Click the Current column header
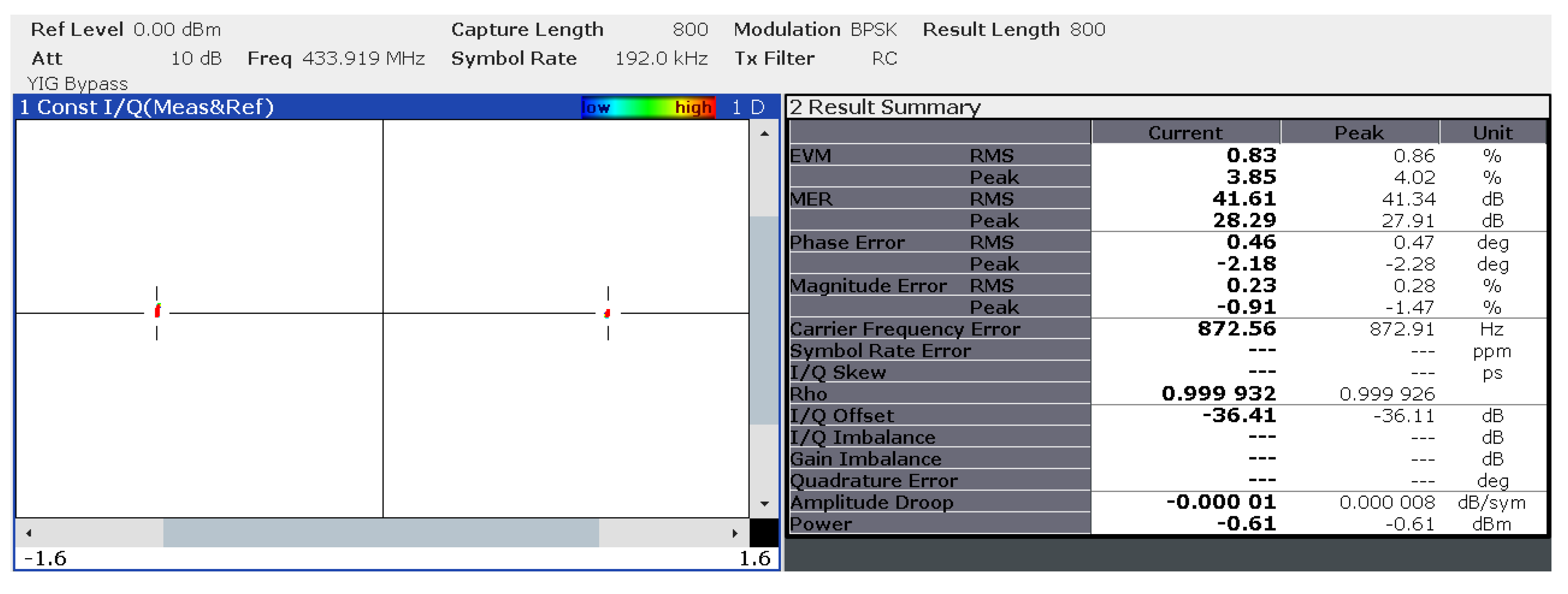 pyautogui.click(x=1185, y=133)
